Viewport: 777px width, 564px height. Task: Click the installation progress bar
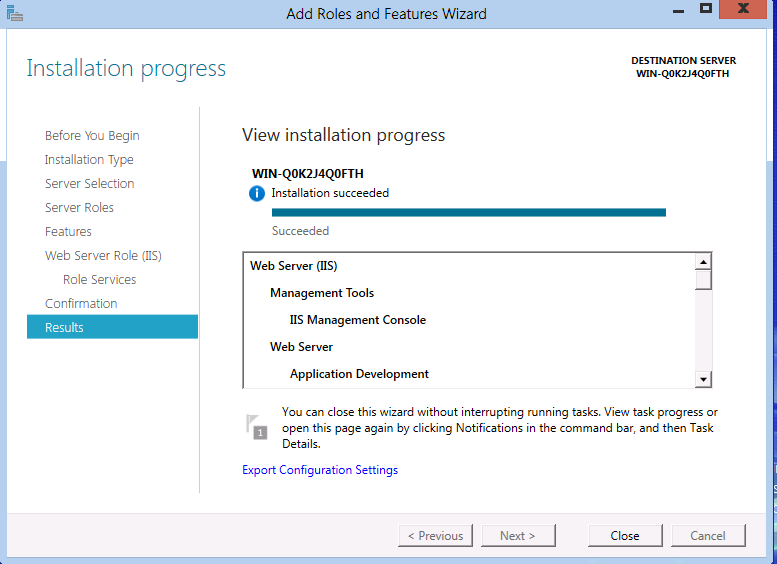click(x=468, y=212)
